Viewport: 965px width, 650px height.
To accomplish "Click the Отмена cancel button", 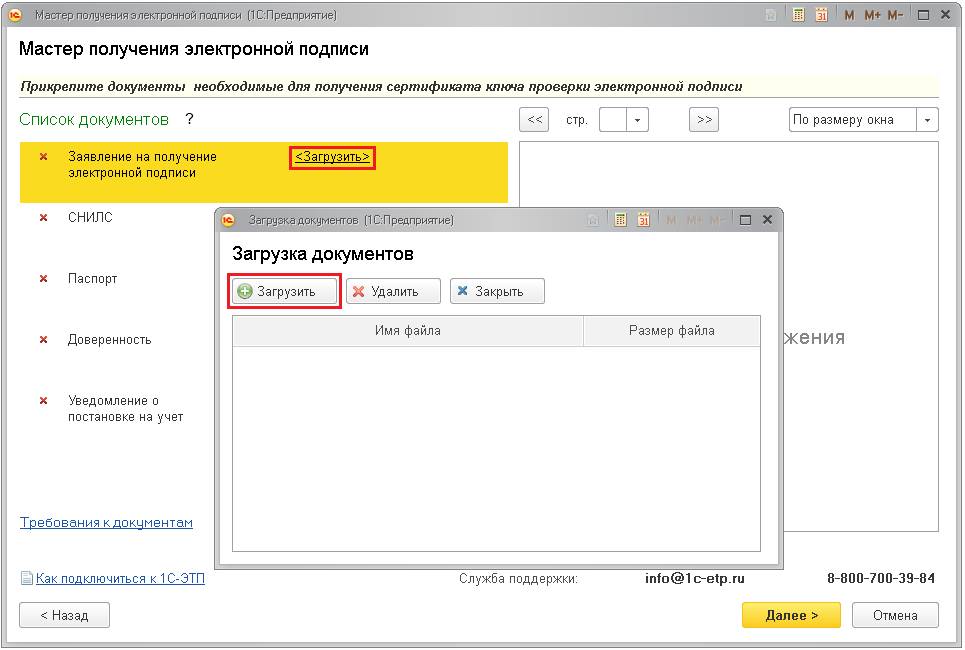I will pyautogui.click(x=895, y=615).
